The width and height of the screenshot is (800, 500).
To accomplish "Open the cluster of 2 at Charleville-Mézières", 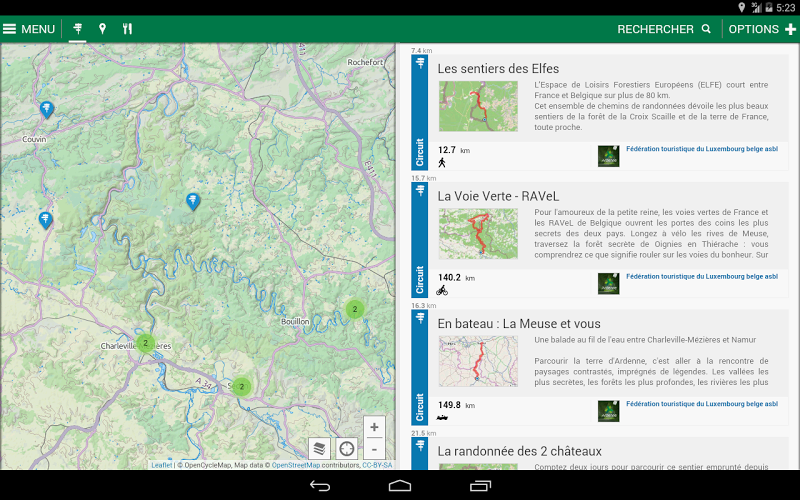I will (x=145, y=343).
